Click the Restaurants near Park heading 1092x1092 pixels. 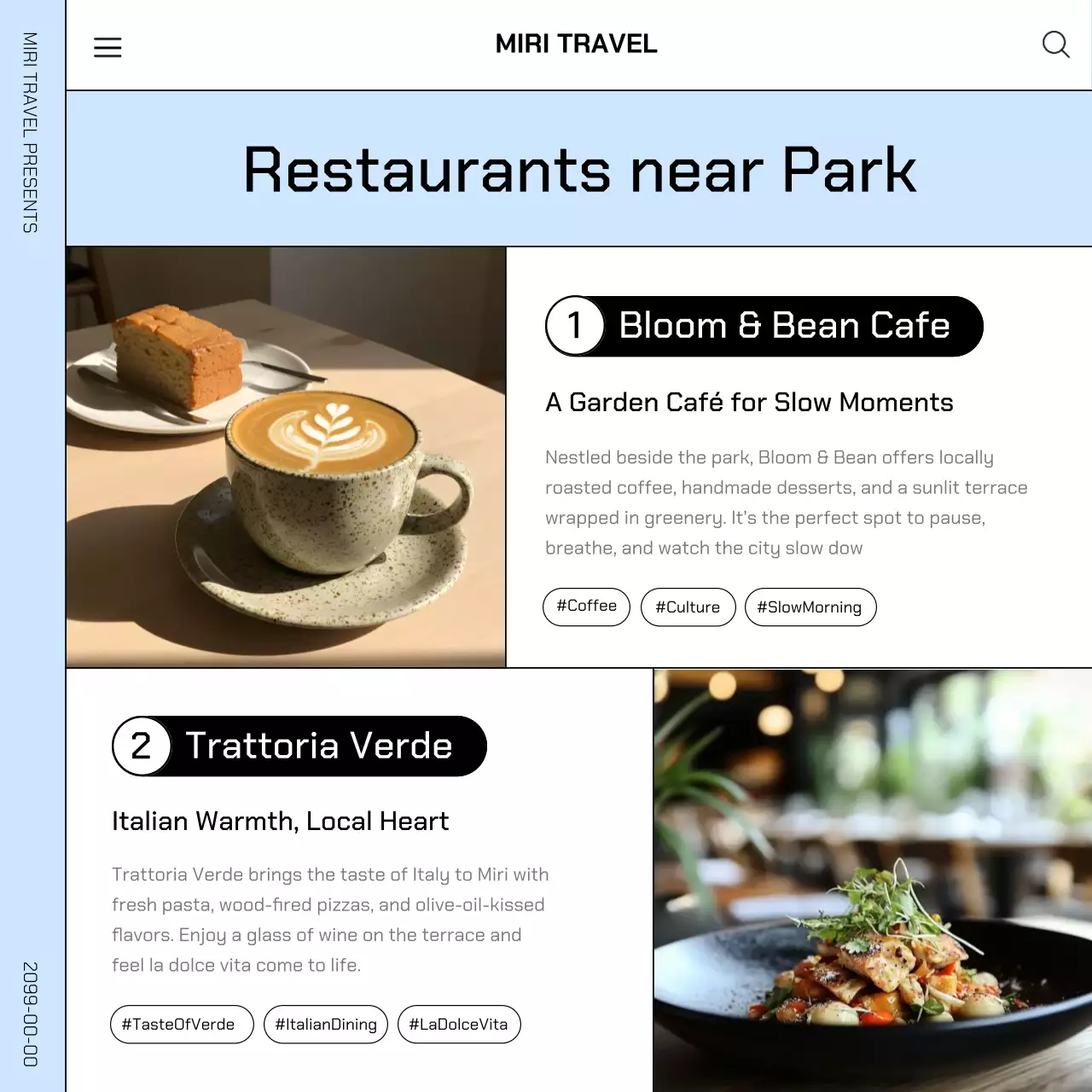[578, 171]
